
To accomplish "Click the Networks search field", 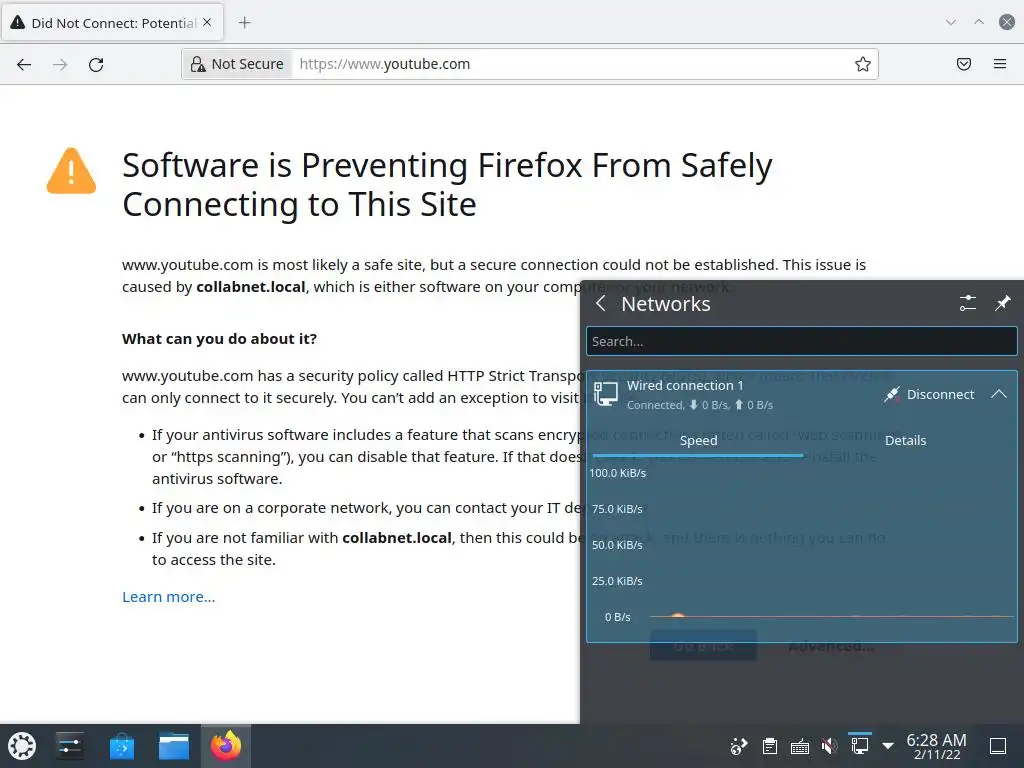I will pyautogui.click(x=801, y=341).
